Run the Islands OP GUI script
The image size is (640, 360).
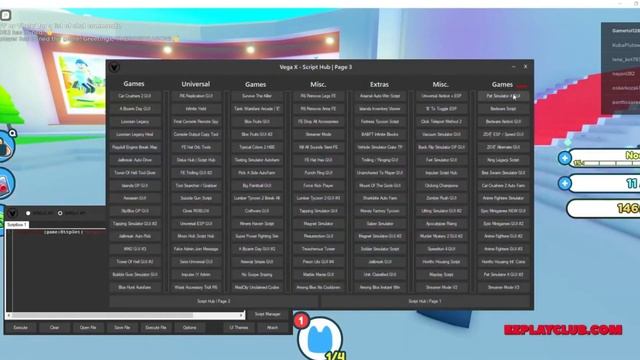tap(135, 185)
